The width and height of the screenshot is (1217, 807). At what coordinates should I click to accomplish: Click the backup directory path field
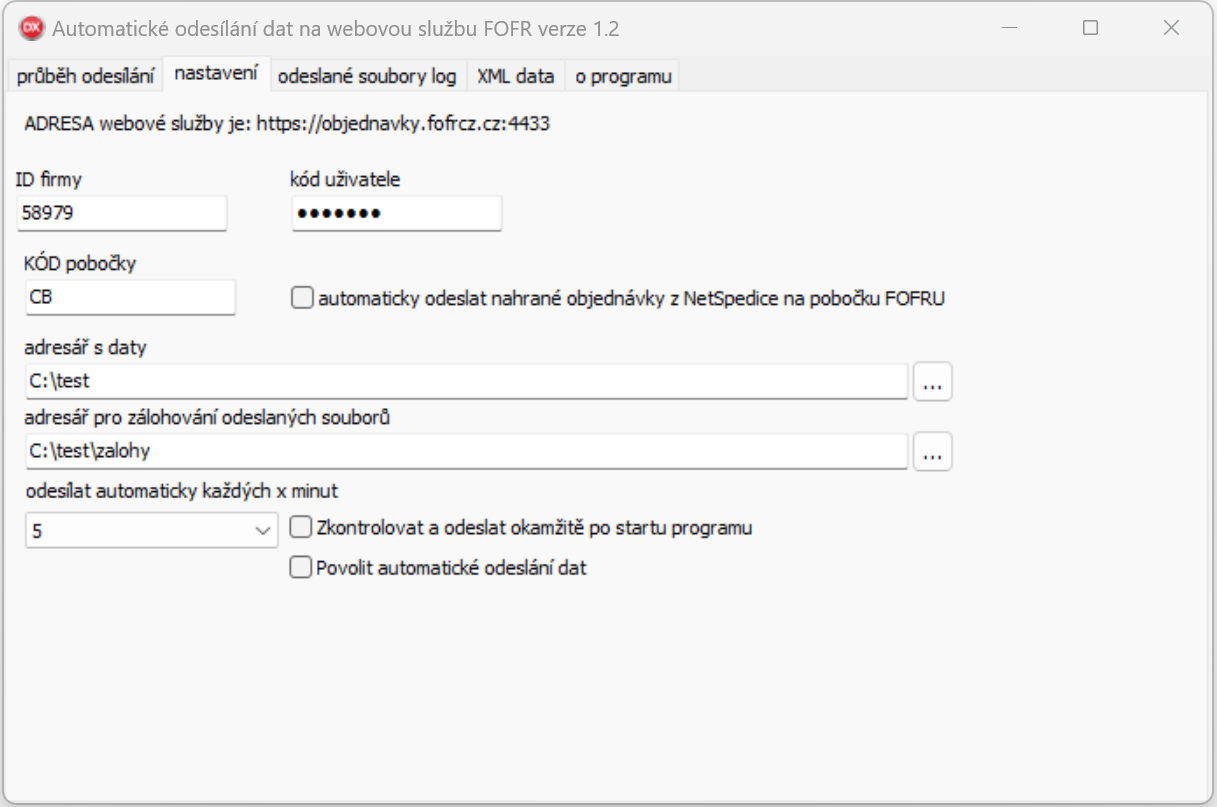pos(466,451)
